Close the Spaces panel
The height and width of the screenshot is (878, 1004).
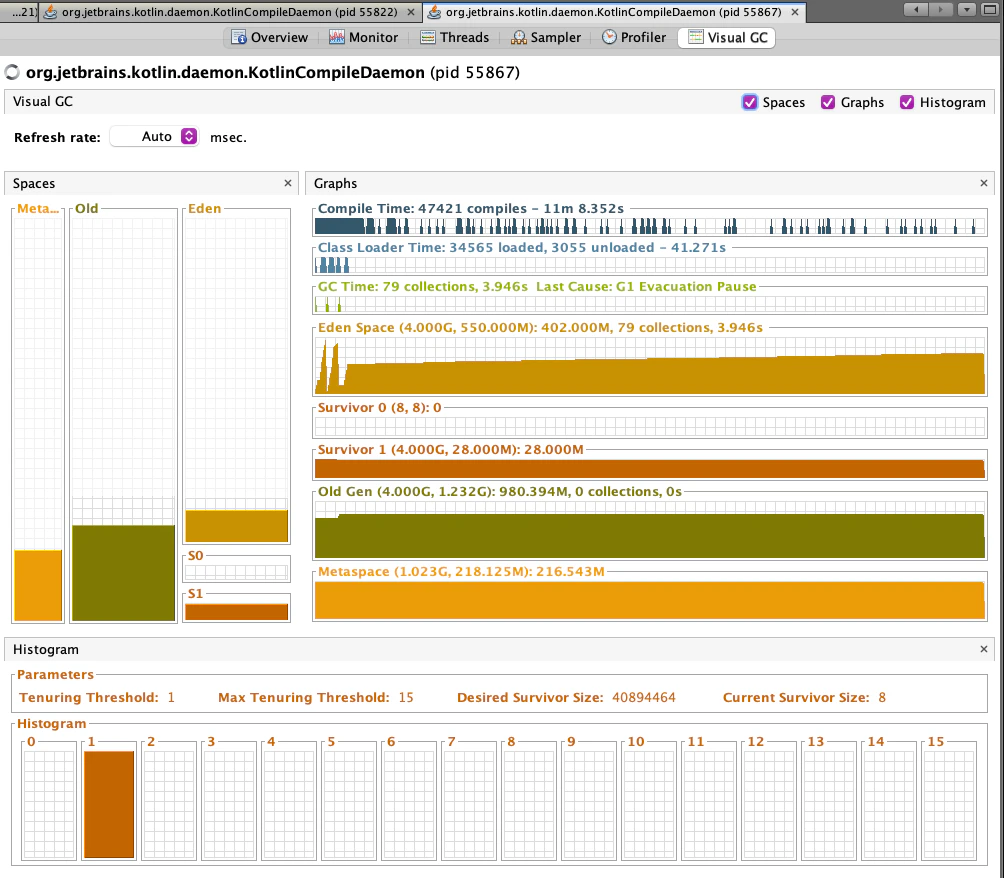pos(288,183)
